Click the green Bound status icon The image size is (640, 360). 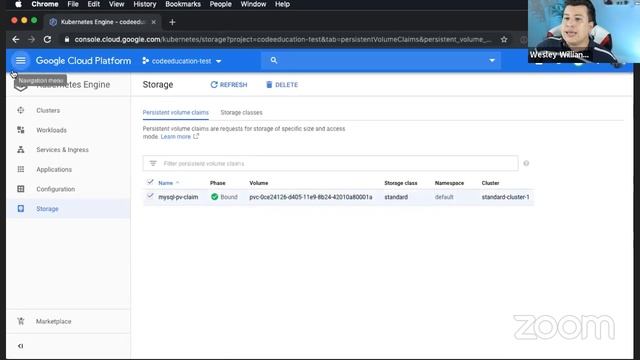pos(214,197)
